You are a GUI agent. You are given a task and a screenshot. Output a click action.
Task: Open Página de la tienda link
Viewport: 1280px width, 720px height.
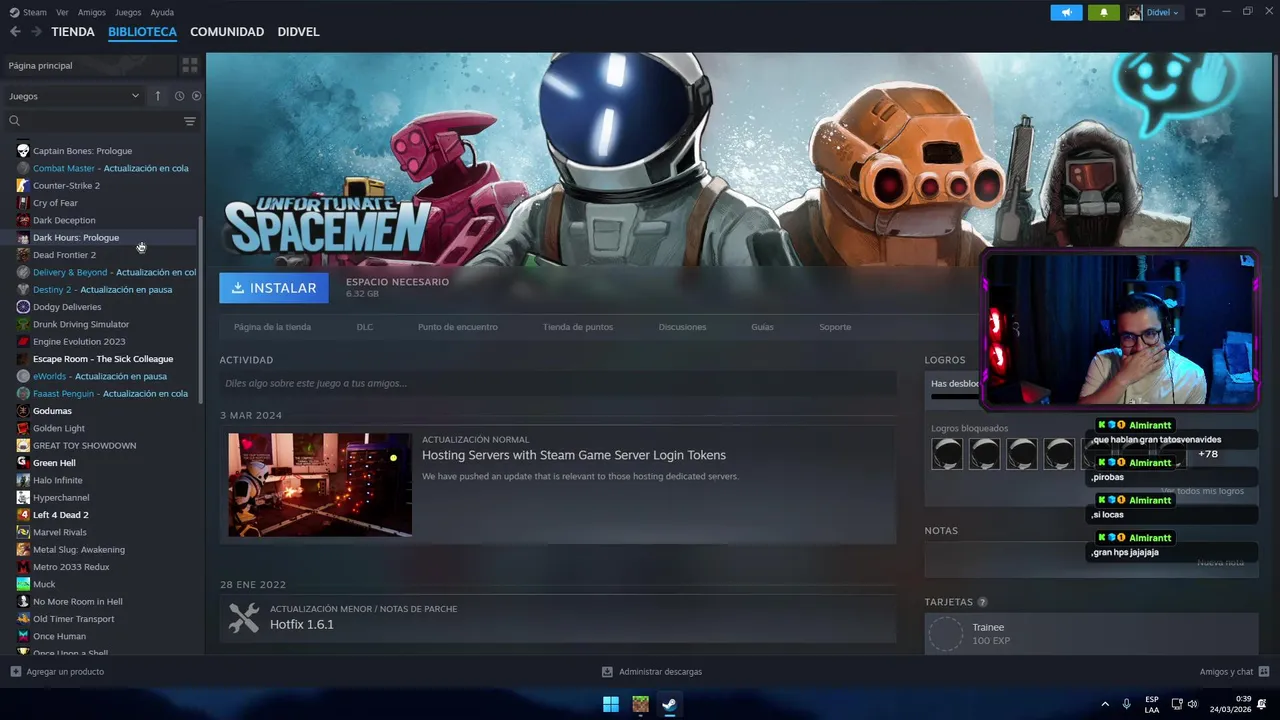pos(272,327)
